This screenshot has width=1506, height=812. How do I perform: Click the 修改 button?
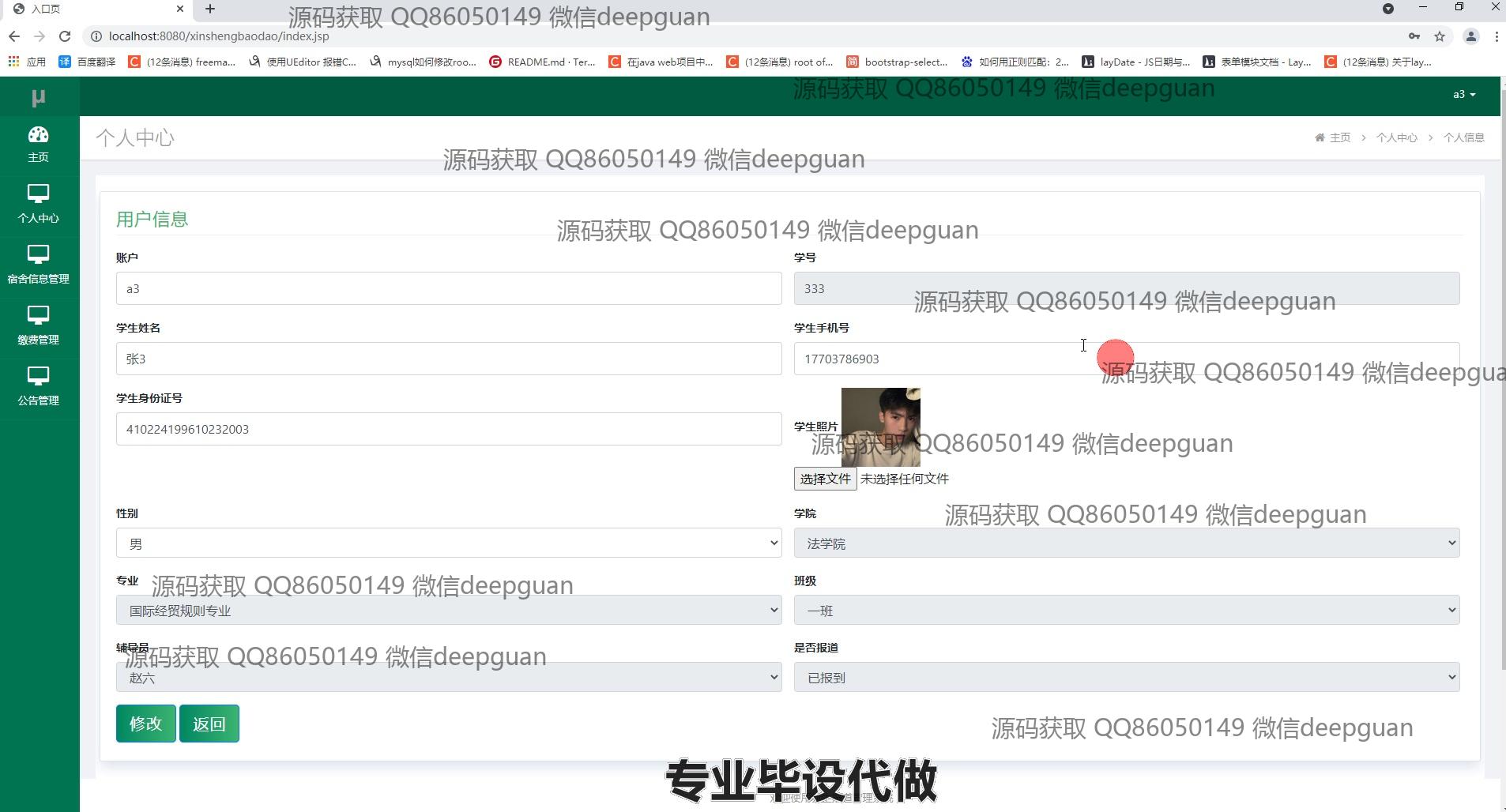pyautogui.click(x=146, y=724)
